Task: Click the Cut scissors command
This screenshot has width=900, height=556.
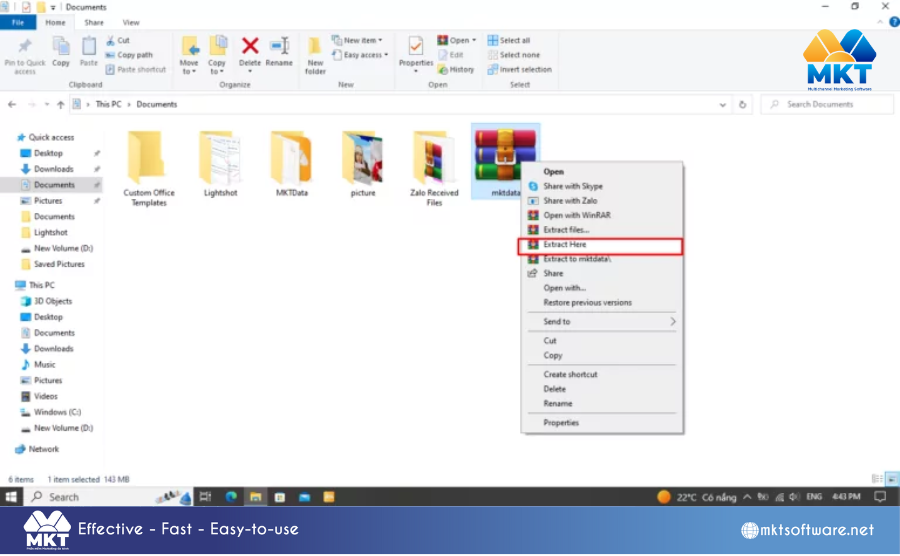Action: pyautogui.click(x=118, y=40)
